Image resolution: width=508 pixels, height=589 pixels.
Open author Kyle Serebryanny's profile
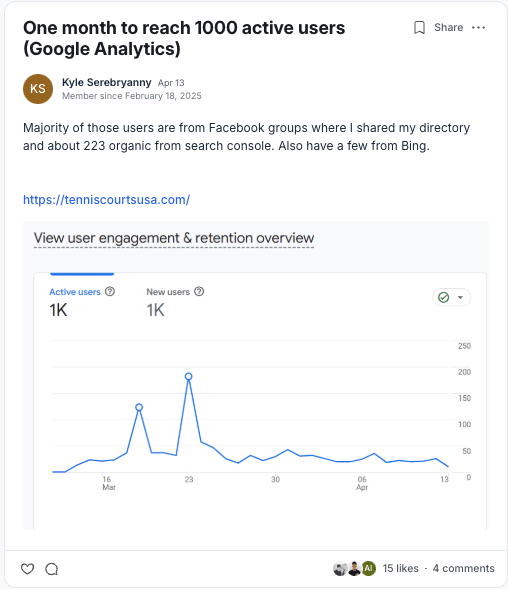point(107,82)
